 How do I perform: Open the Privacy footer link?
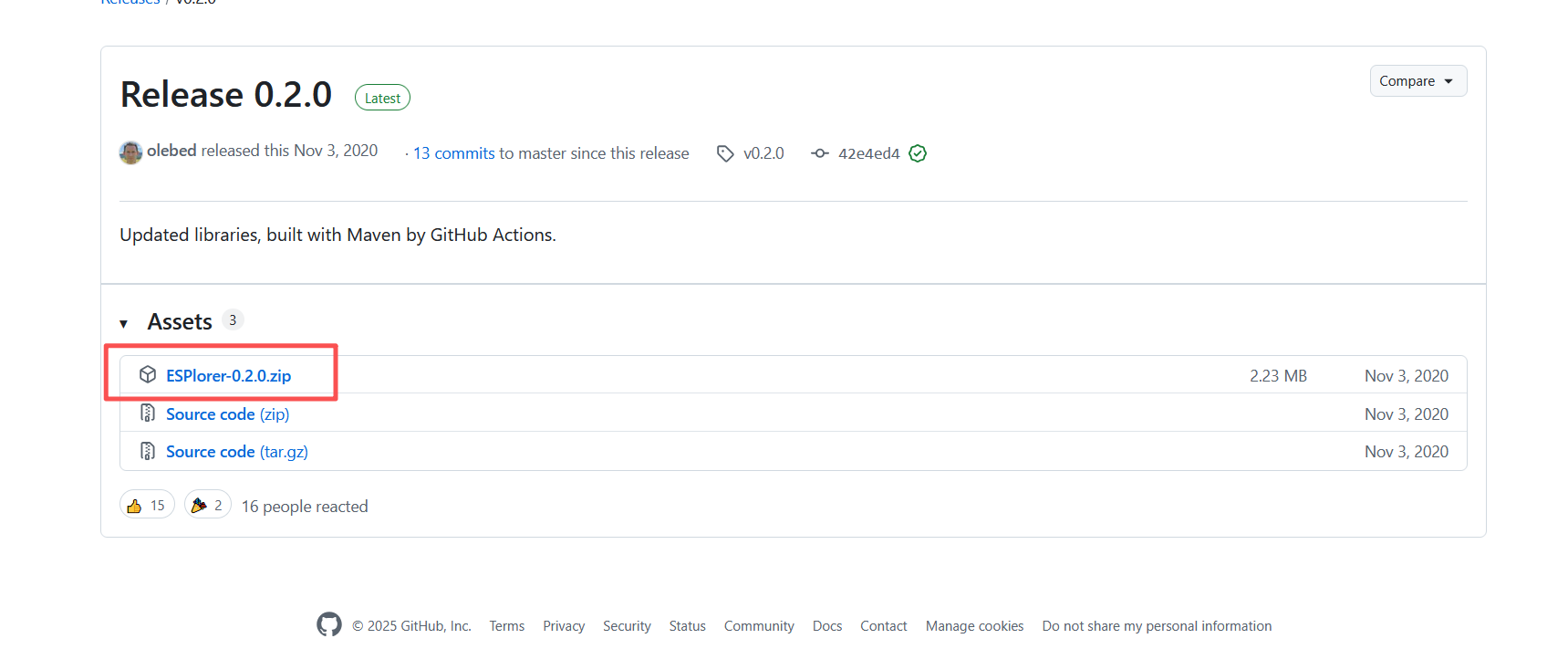click(564, 626)
